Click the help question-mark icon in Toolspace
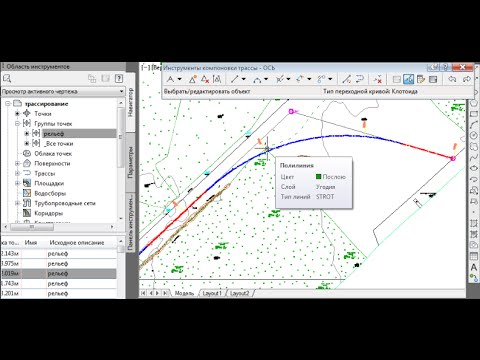The width and height of the screenshot is (480, 360). coord(119,79)
